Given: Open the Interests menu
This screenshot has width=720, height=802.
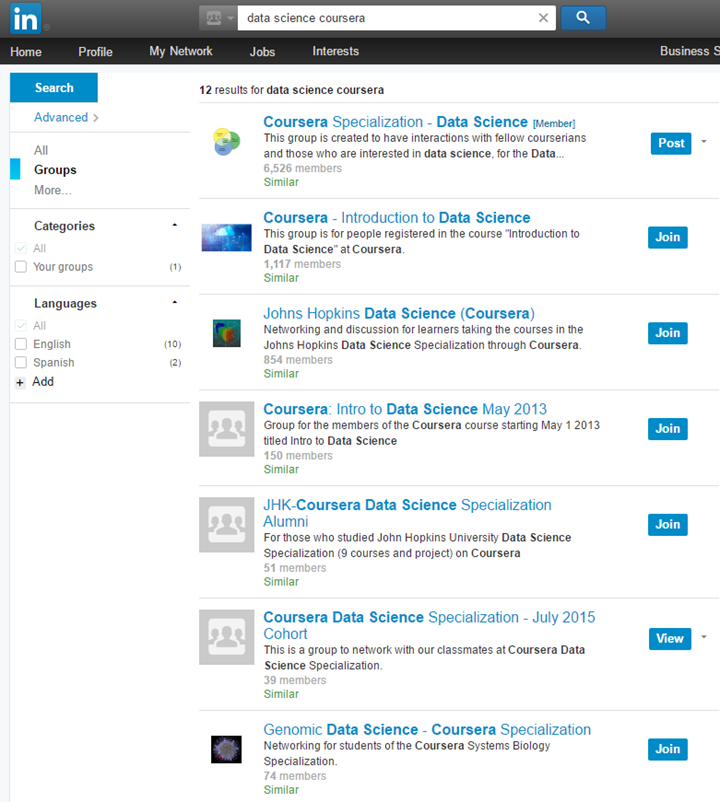Looking at the screenshot, I should [335, 51].
